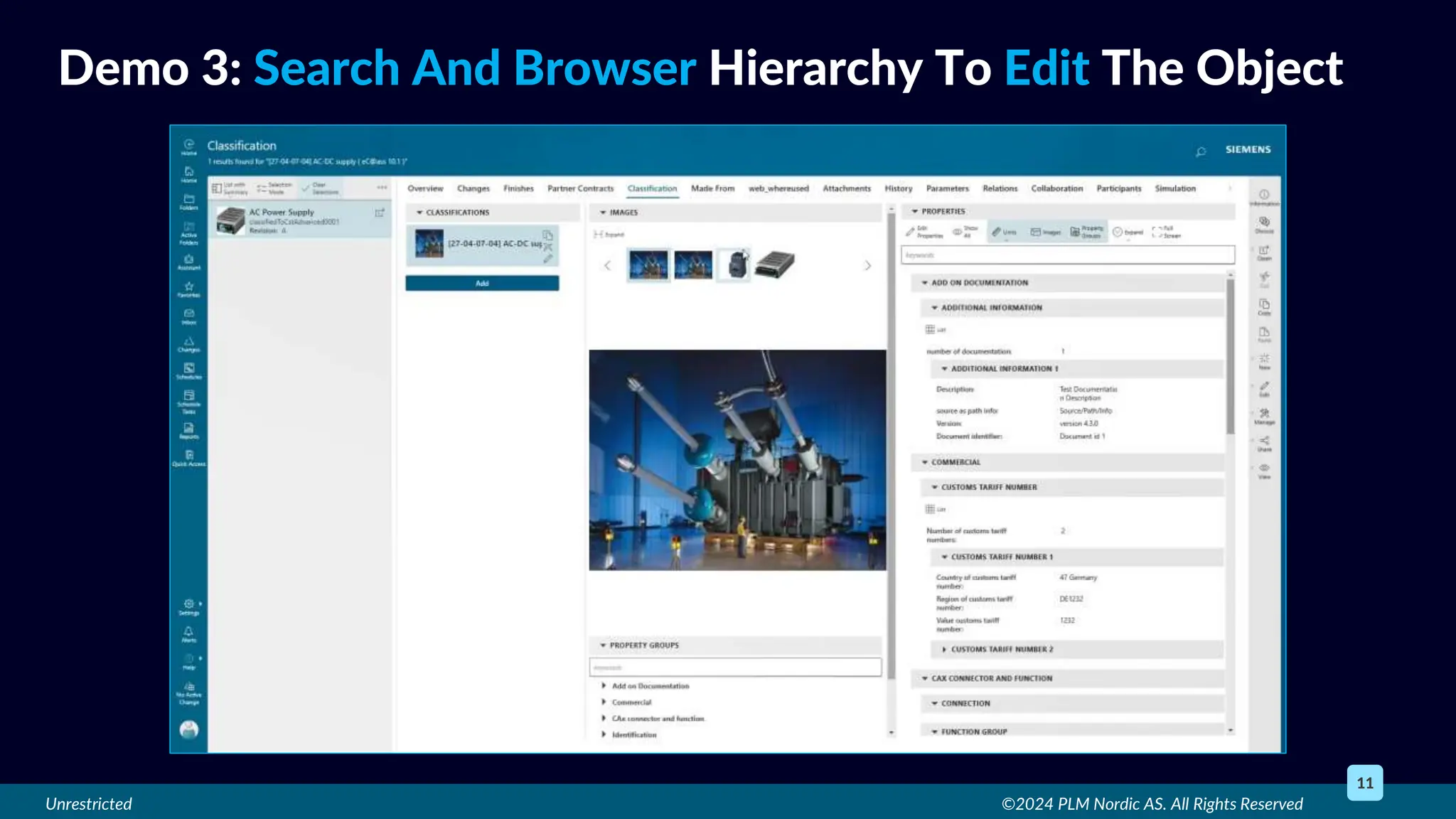Screen dimensions: 1456x819
Task: Open the Inbox sidebar icon
Action: pyautogui.click(x=189, y=316)
